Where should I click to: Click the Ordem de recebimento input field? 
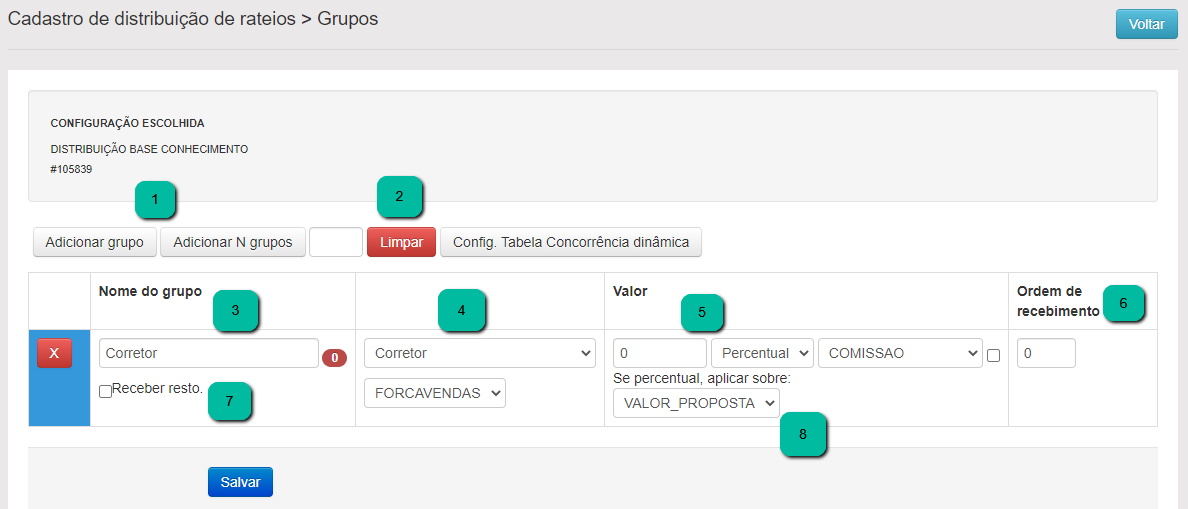click(x=1046, y=353)
